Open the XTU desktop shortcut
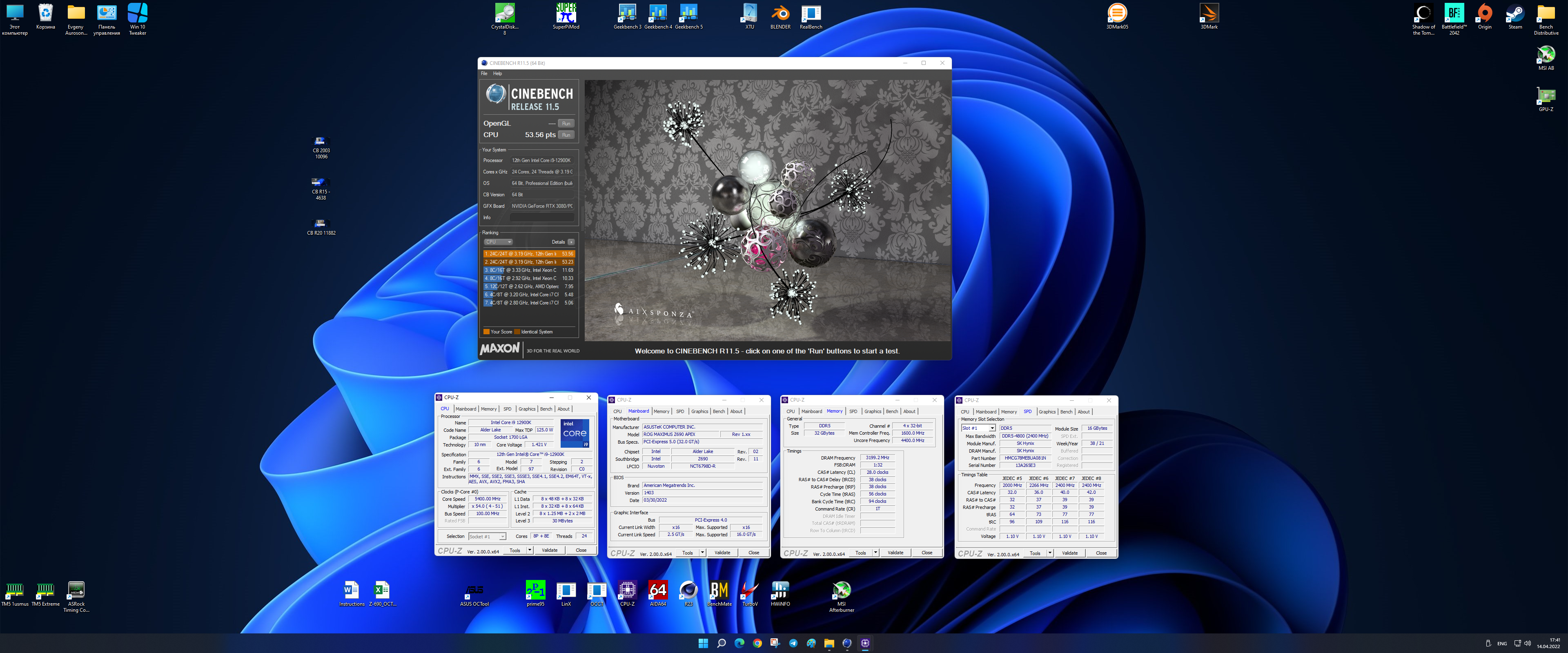Viewport: 1568px width, 653px height. pyautogui.click(x=749, y=16)
